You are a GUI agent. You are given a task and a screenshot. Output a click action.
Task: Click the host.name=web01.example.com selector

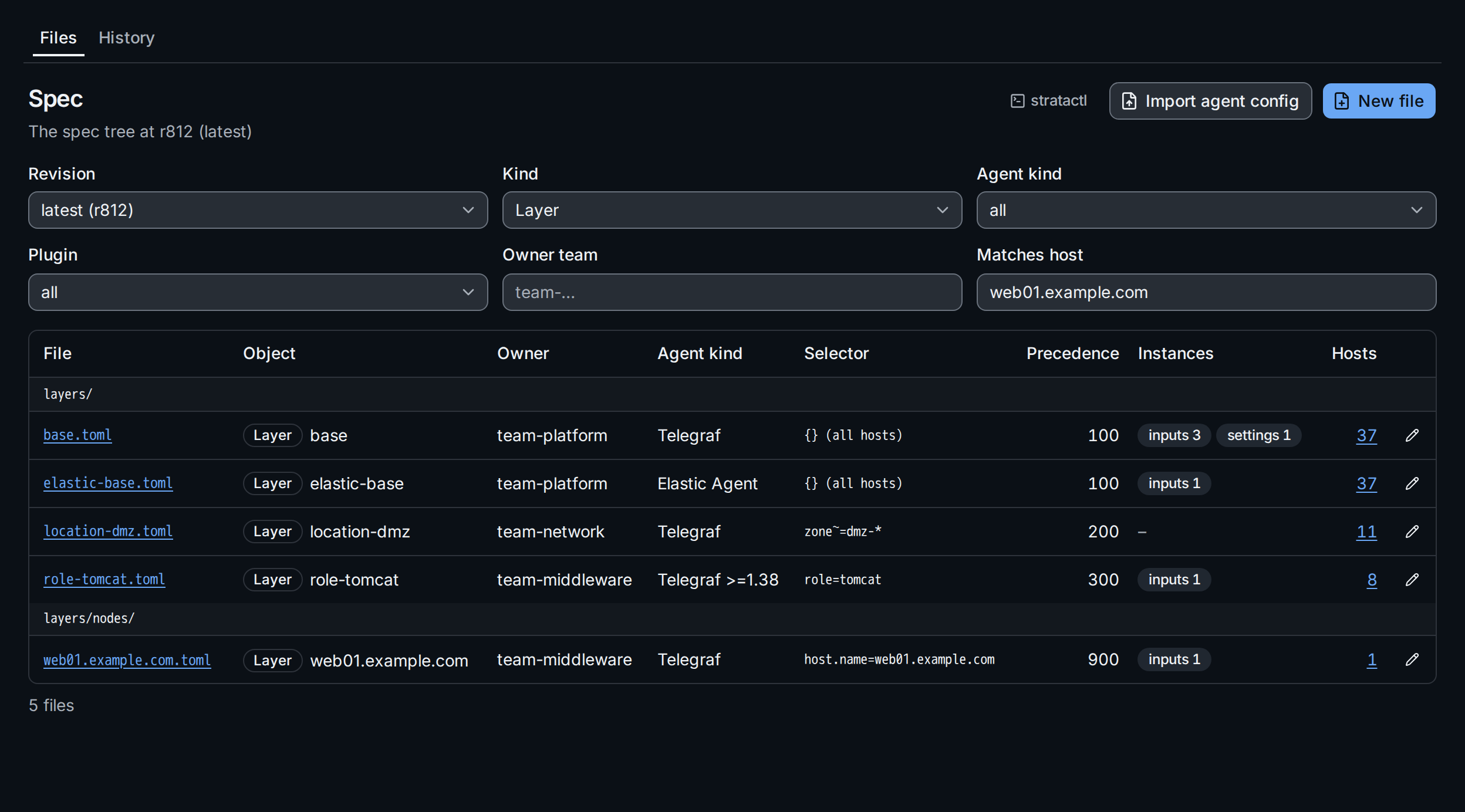tap(899, 659)
